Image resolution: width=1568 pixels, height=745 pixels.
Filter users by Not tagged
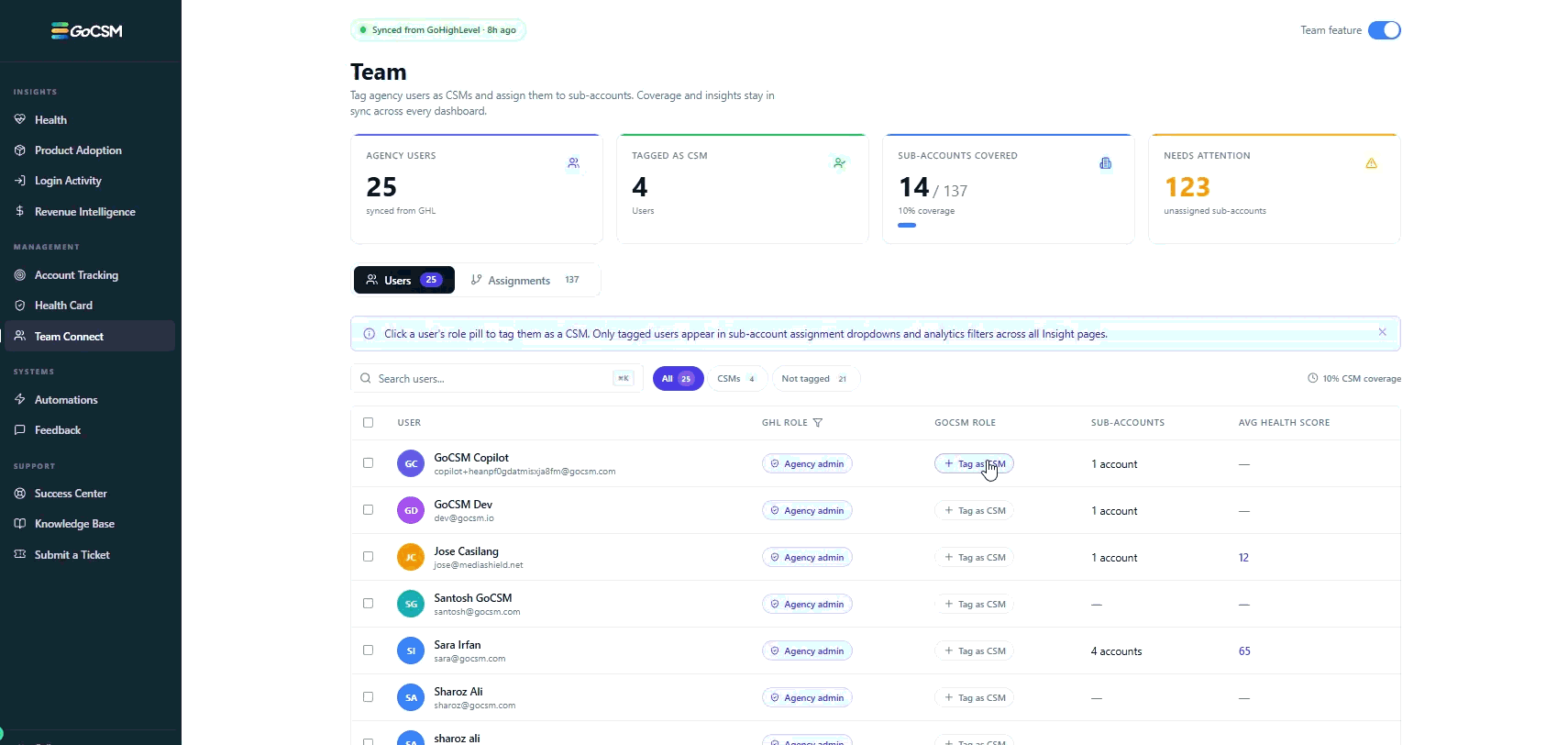[814, 379]
